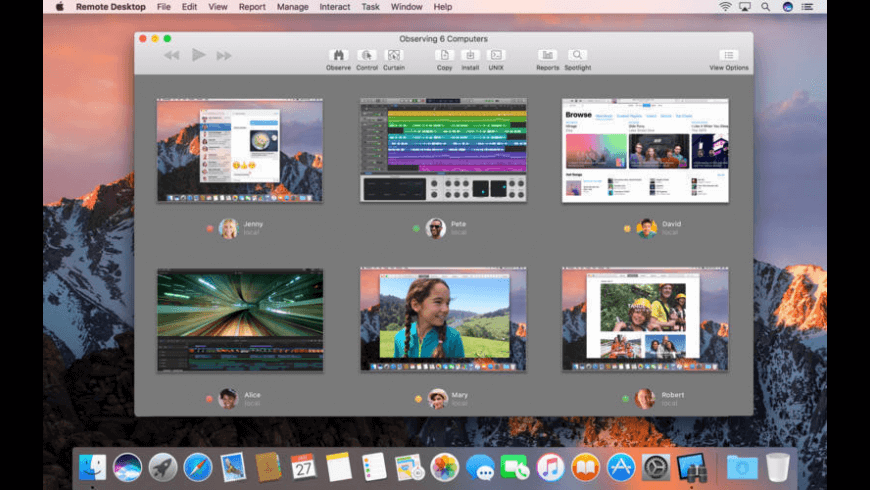Click the Spotlight search toolbar icon
This screenshot has width=870, height=490.
tap(577, 56)
